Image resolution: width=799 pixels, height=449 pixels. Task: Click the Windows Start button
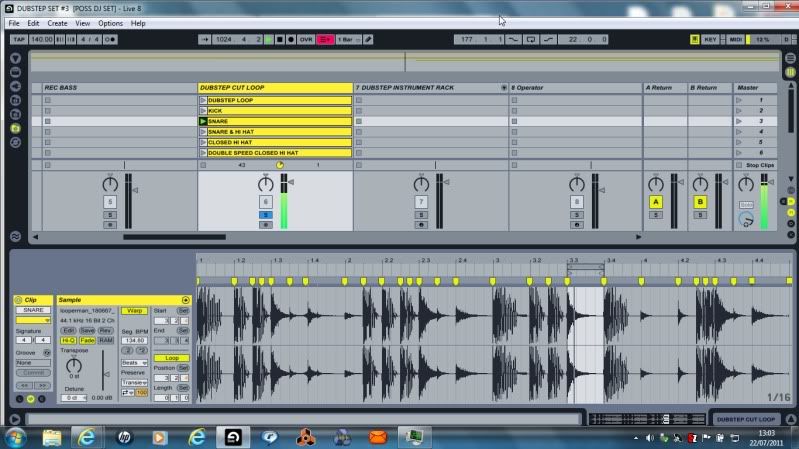[x=17, y=437]
